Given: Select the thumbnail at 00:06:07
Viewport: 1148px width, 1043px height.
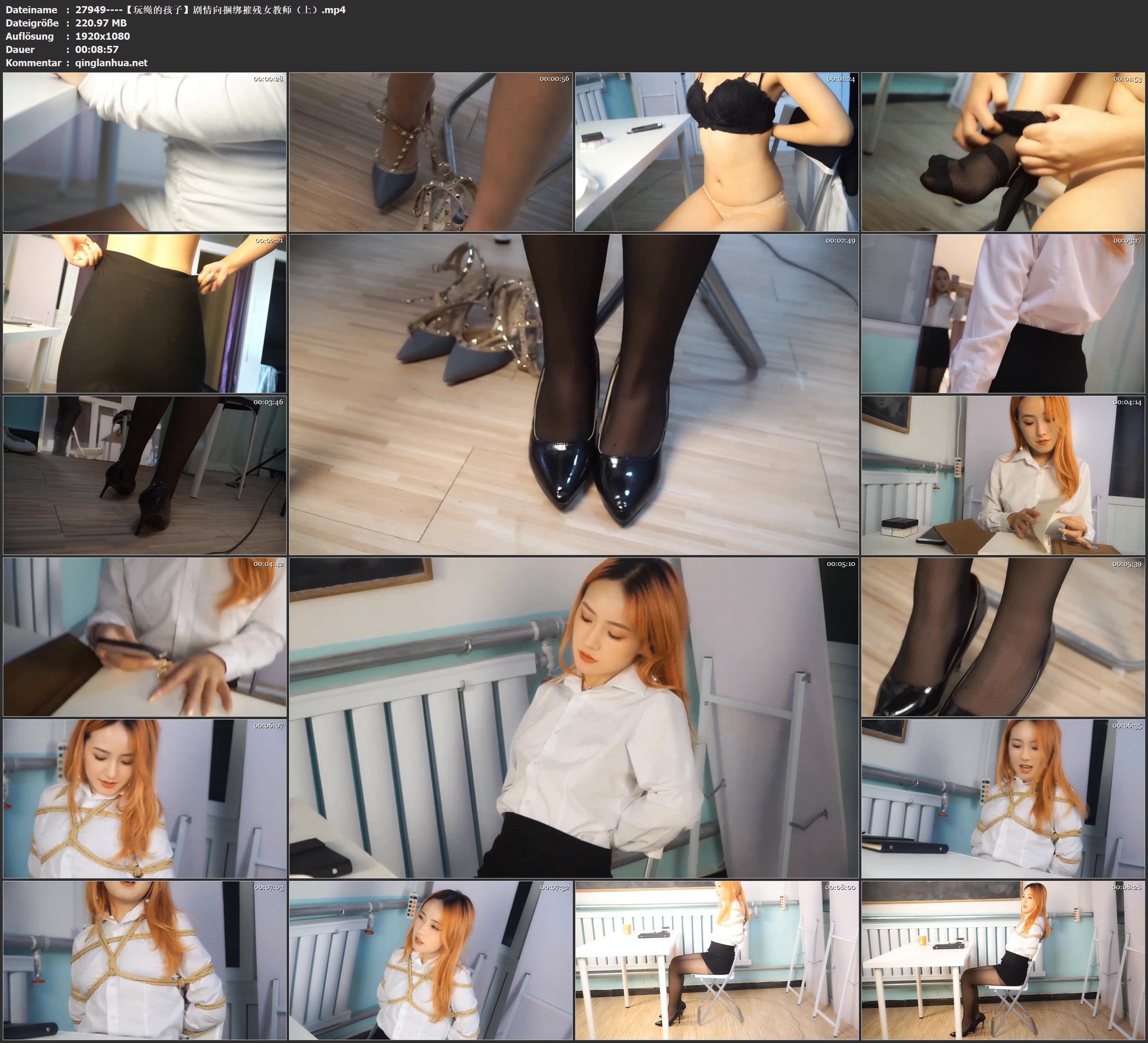Looking at the screenshot, I should point(145,798).
